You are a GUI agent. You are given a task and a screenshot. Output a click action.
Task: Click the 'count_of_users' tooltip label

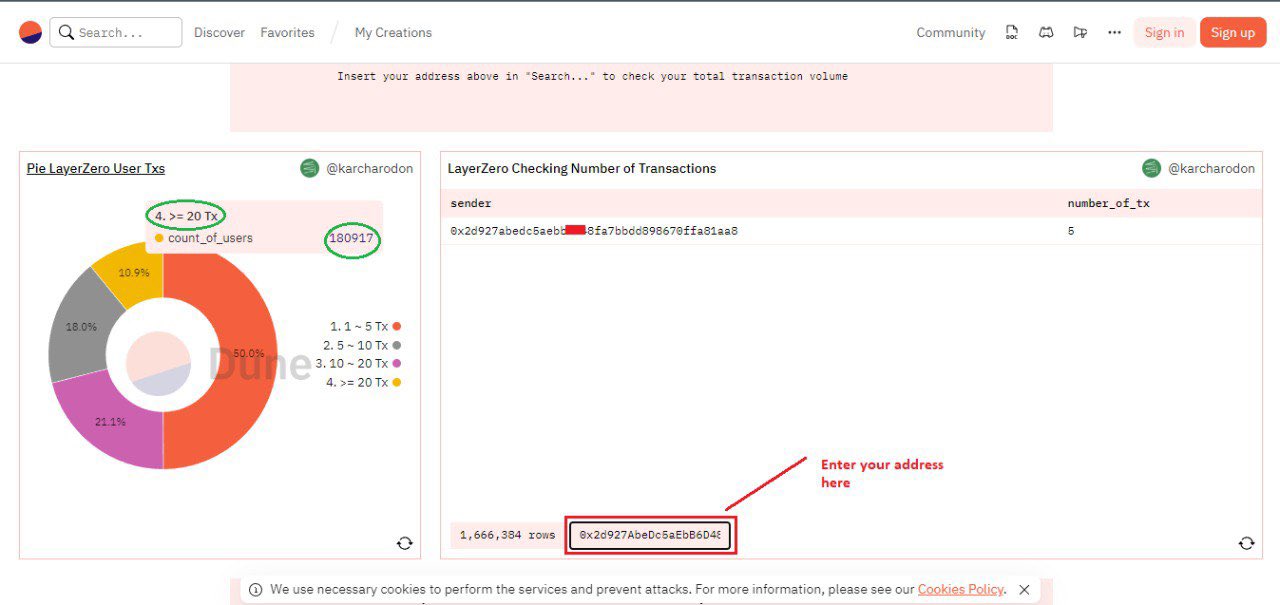pos(210,238)
